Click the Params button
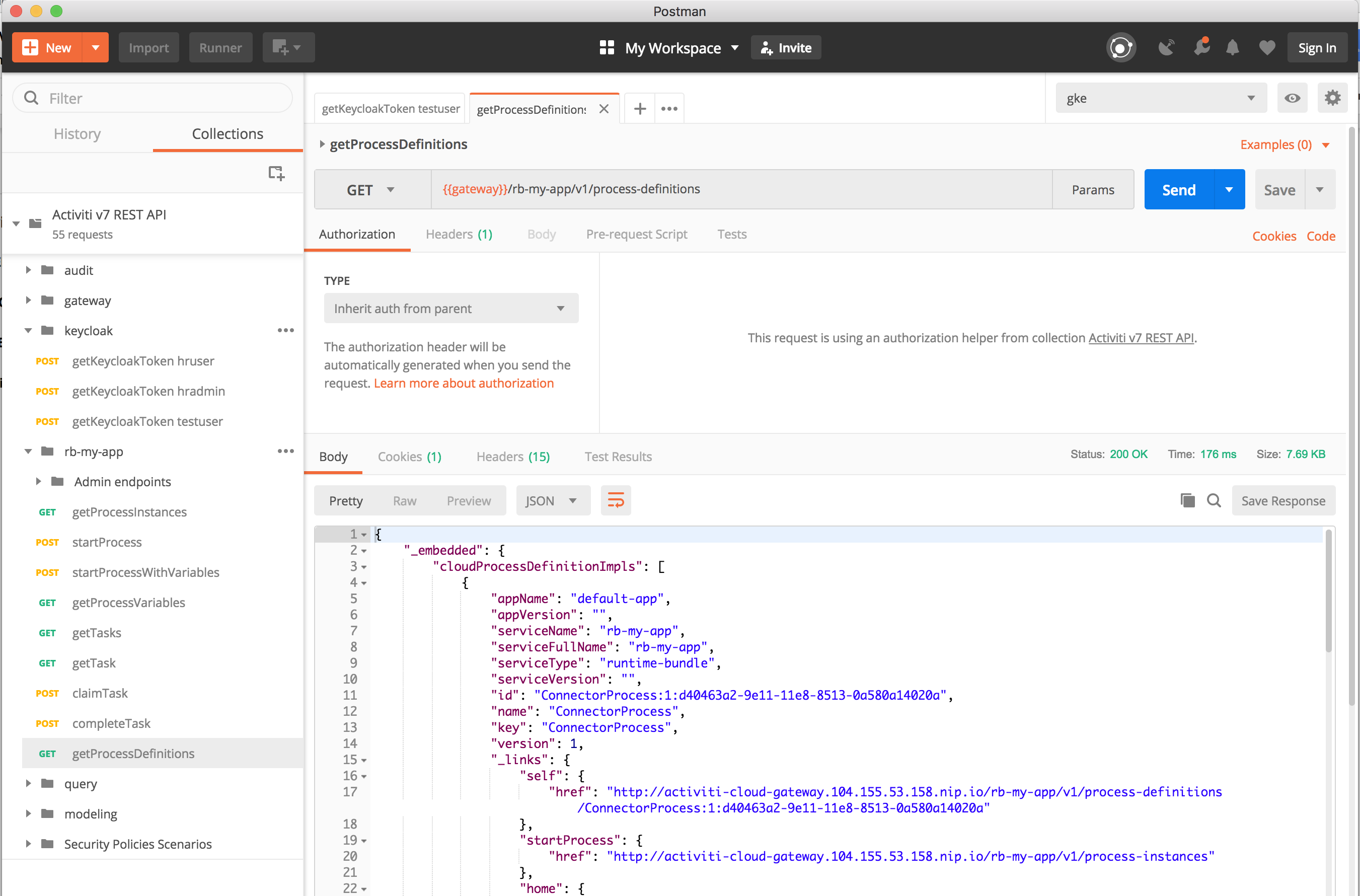1360x896 pixels. 1093,190
